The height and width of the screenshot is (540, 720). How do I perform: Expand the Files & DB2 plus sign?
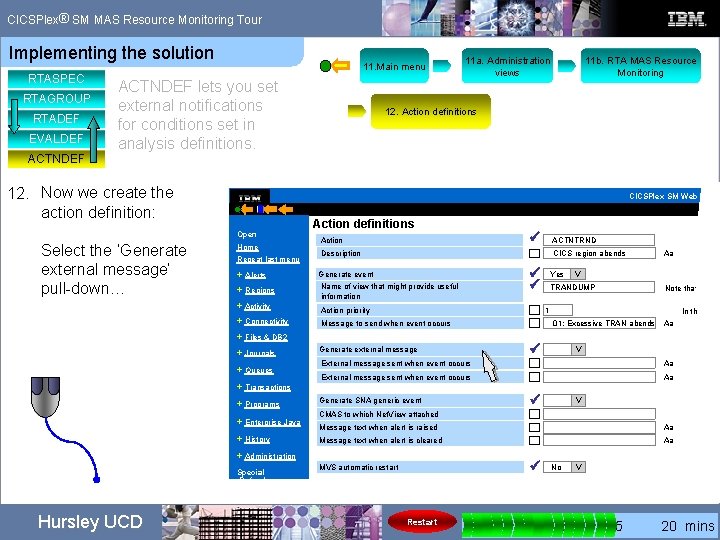239,337
